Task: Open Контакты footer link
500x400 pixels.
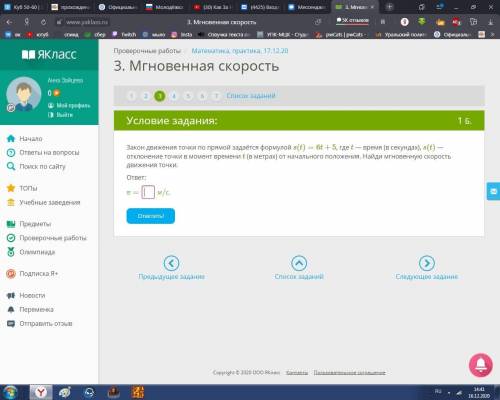Action: (x=297, y=372)
